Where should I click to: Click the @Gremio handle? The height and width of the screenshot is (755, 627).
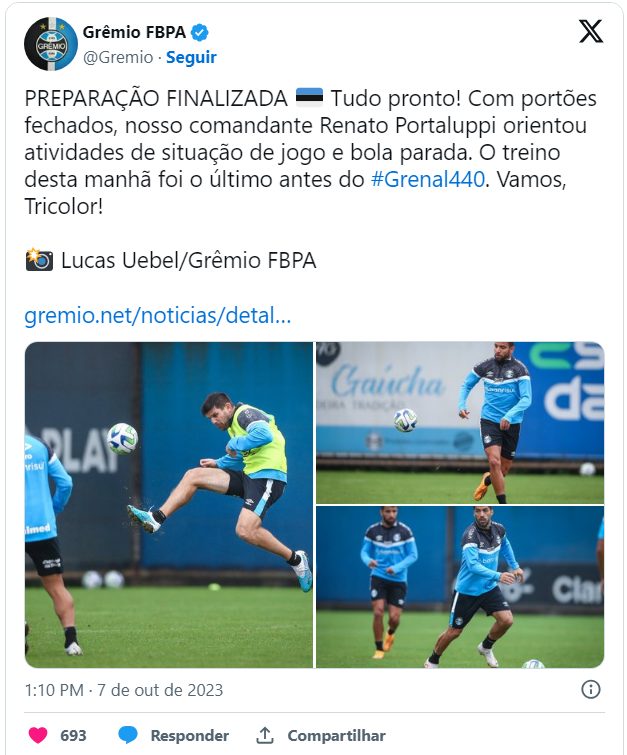coord(118,57)
